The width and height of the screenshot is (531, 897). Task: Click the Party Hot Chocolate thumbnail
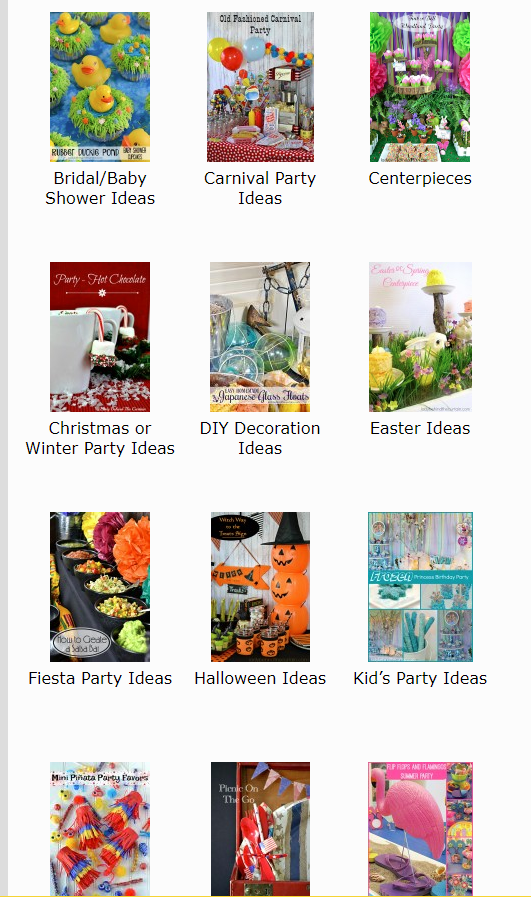(100, 337)
